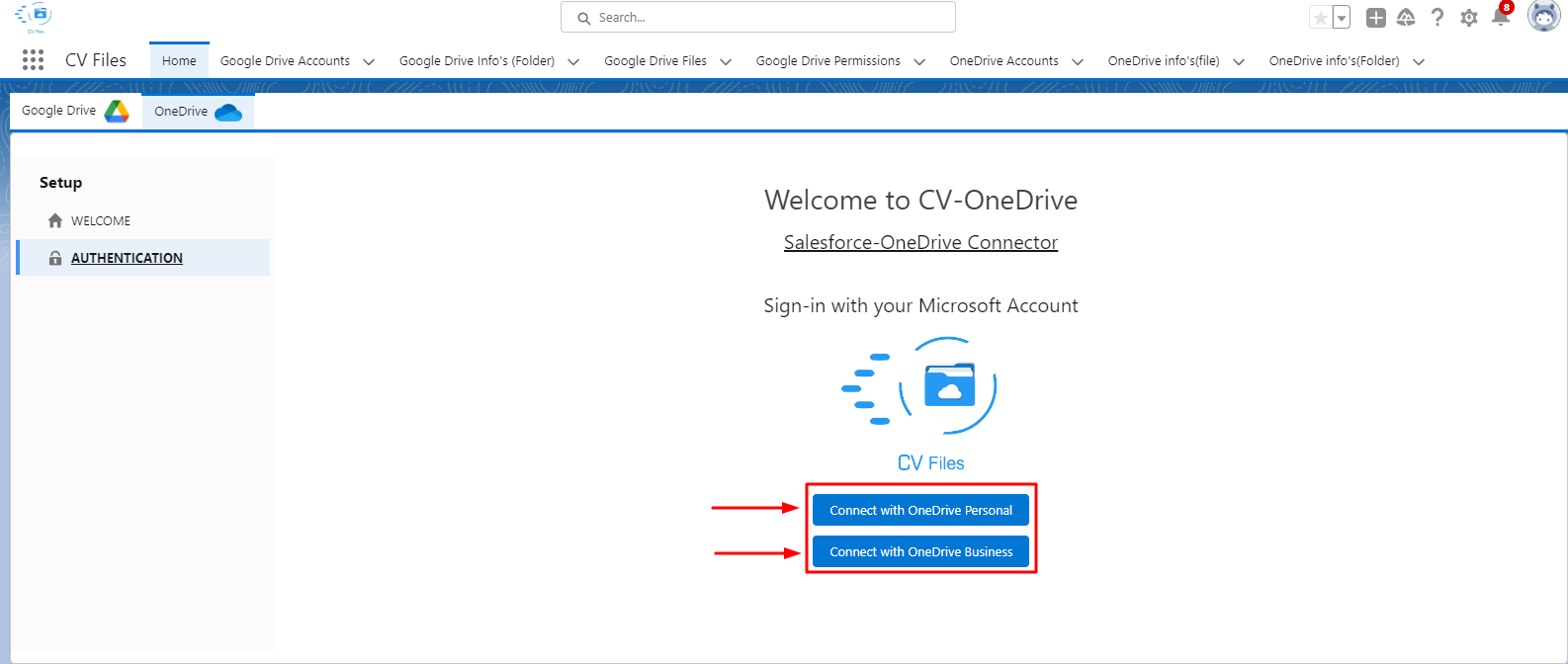Click the search magnifier icon
This screenshot has height=664, width=1568.
(584, 18)
